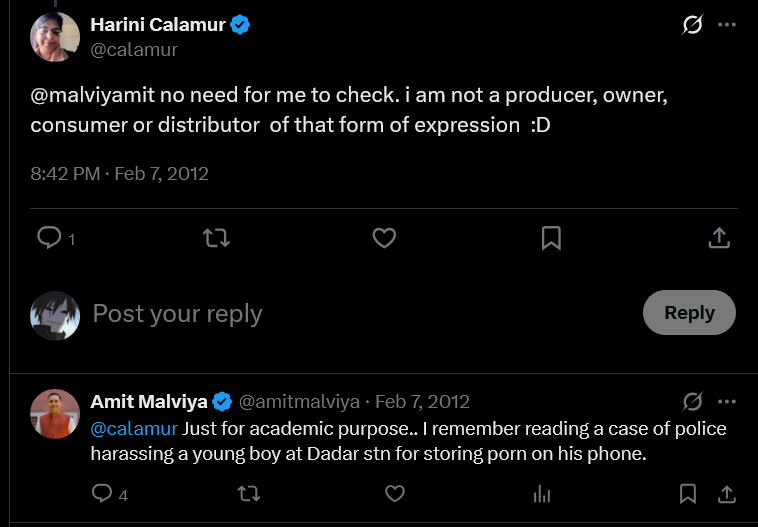This screenshot has height=527, width=758.
Task: Open more options on Harini Calamur's tweet
Action: coord(727,25)
